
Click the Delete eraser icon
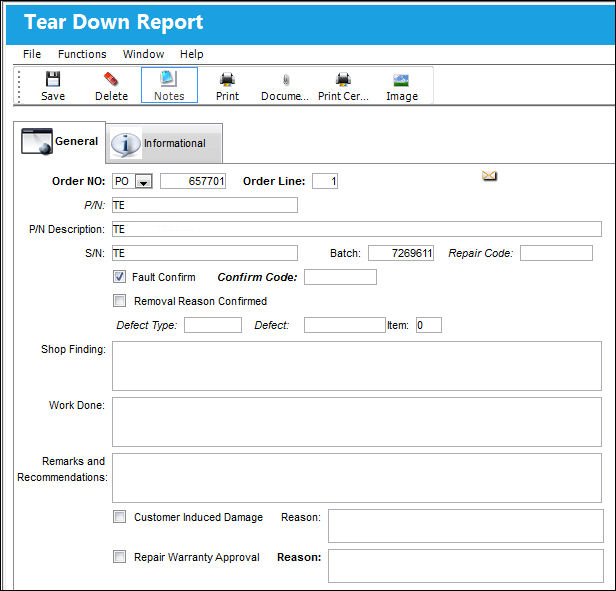(x=111, y=79)
